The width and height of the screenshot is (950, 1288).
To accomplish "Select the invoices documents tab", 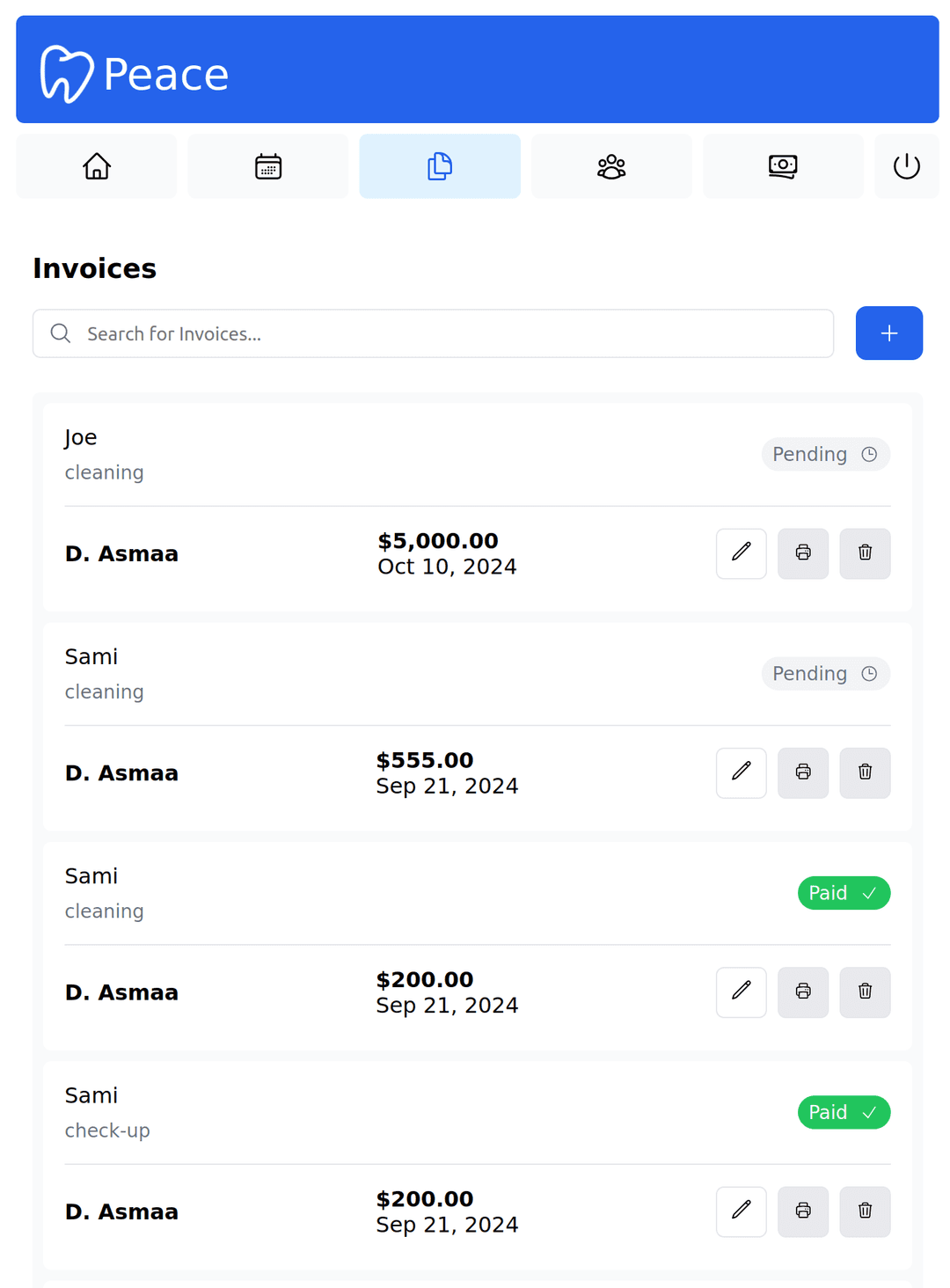I will coord(440,166).
